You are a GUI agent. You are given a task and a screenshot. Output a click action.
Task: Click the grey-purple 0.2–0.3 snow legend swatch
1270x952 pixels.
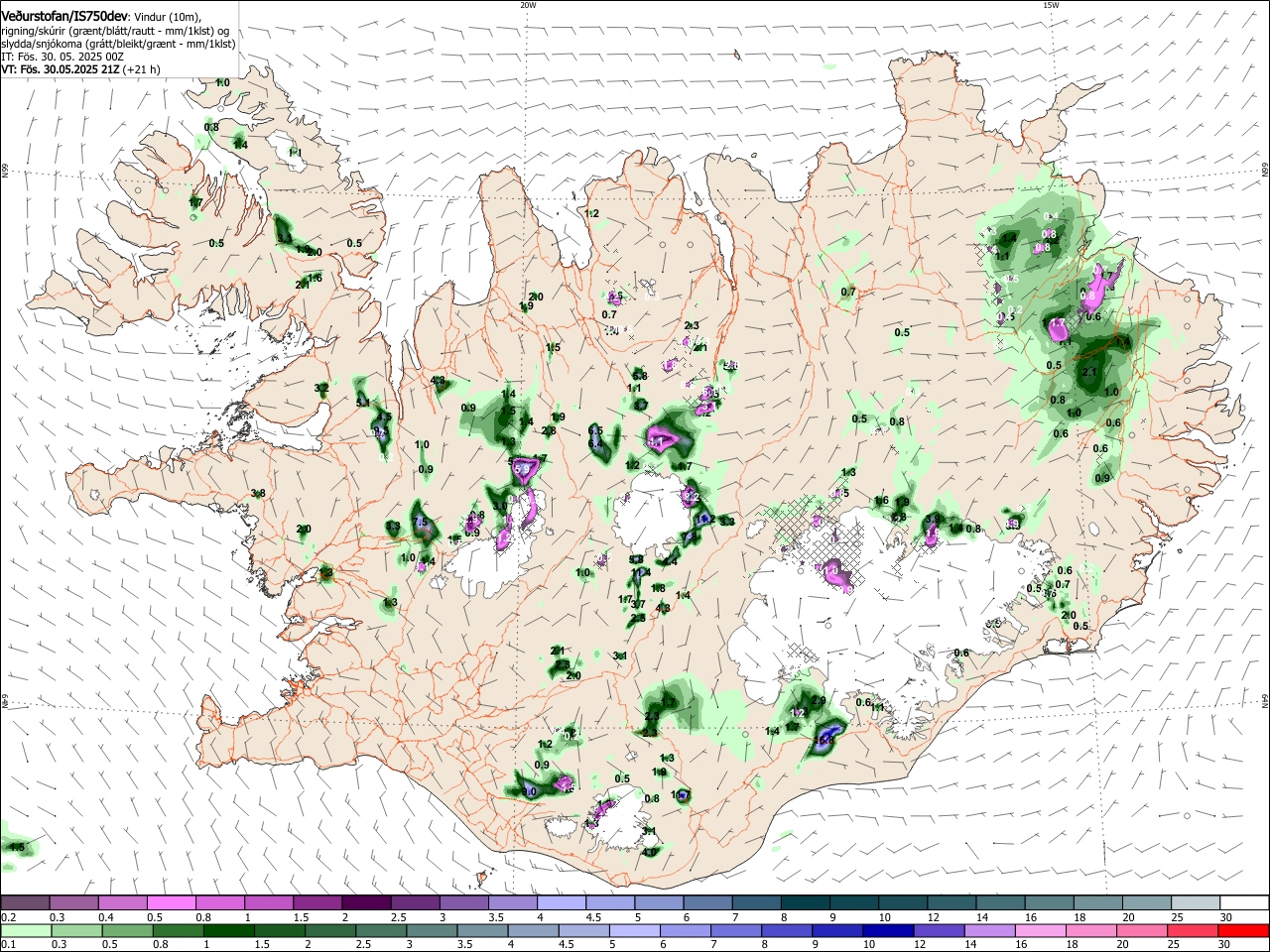coord(26,902)
